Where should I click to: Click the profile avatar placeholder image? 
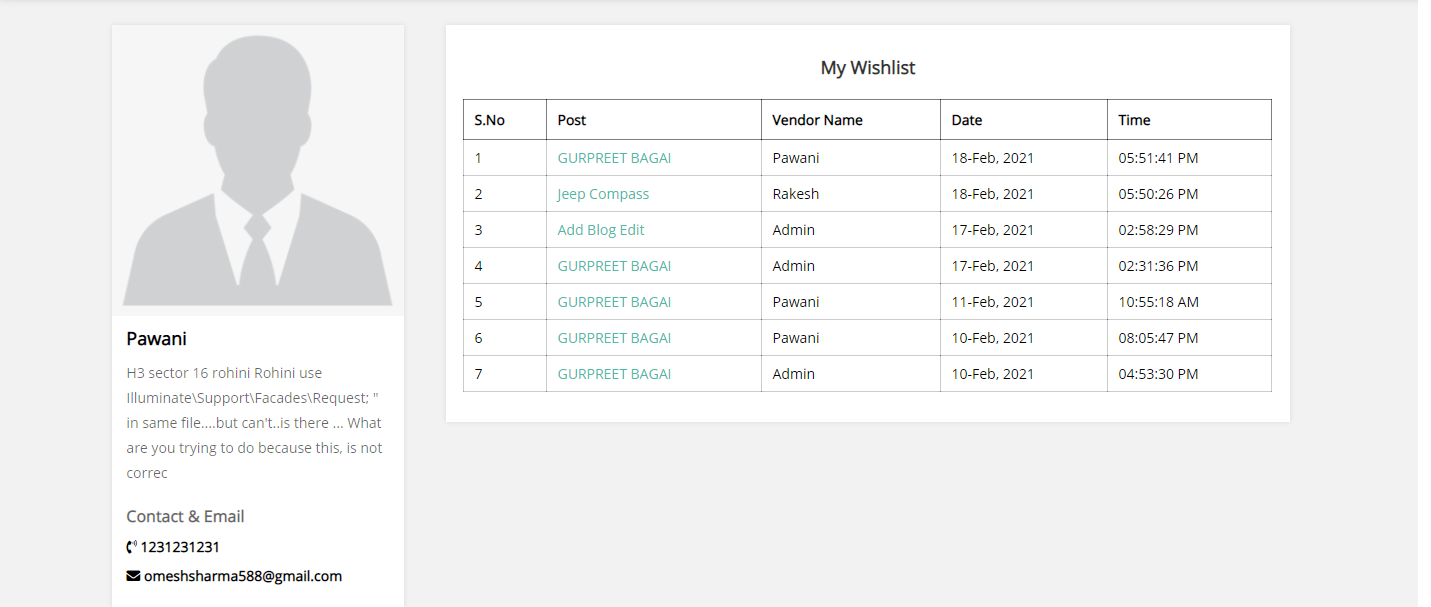[258, 170]
